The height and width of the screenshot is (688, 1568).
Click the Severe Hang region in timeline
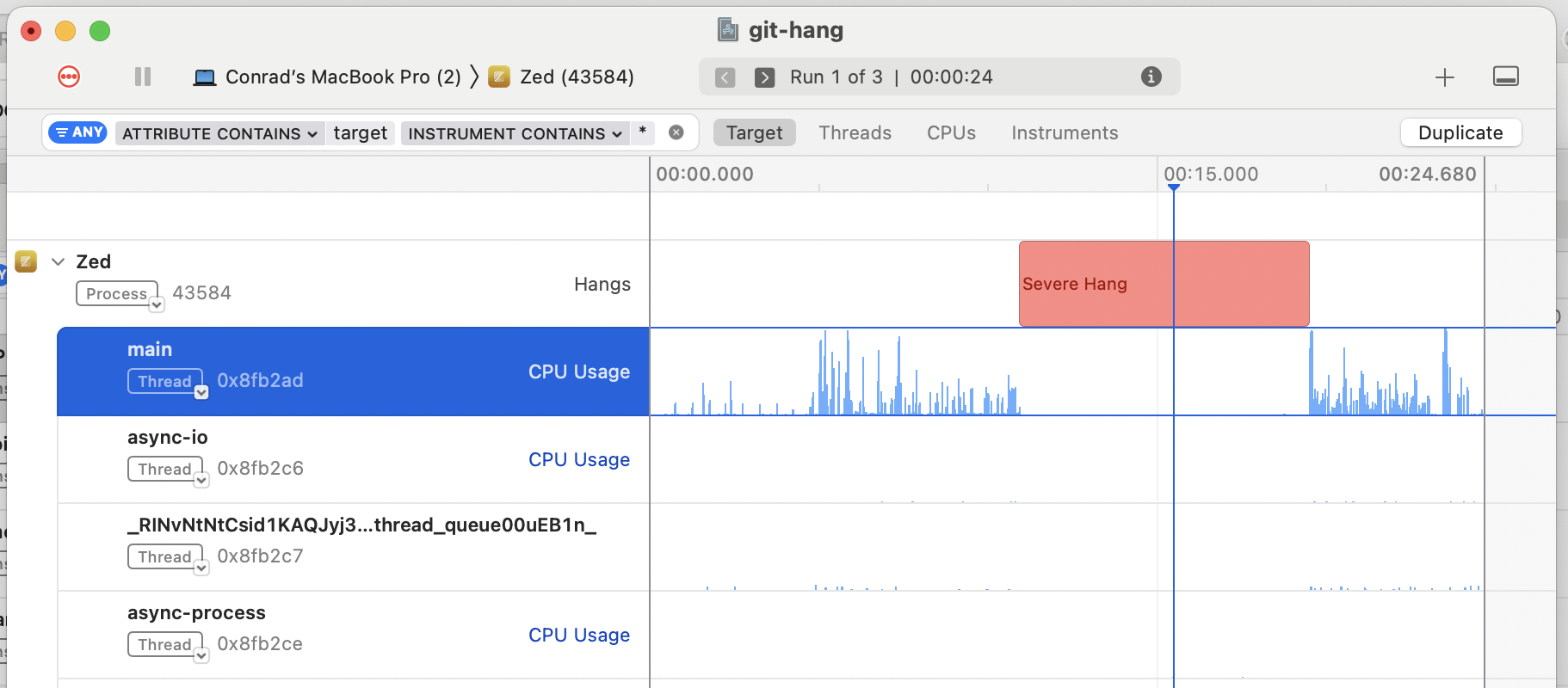(1164, 284)
